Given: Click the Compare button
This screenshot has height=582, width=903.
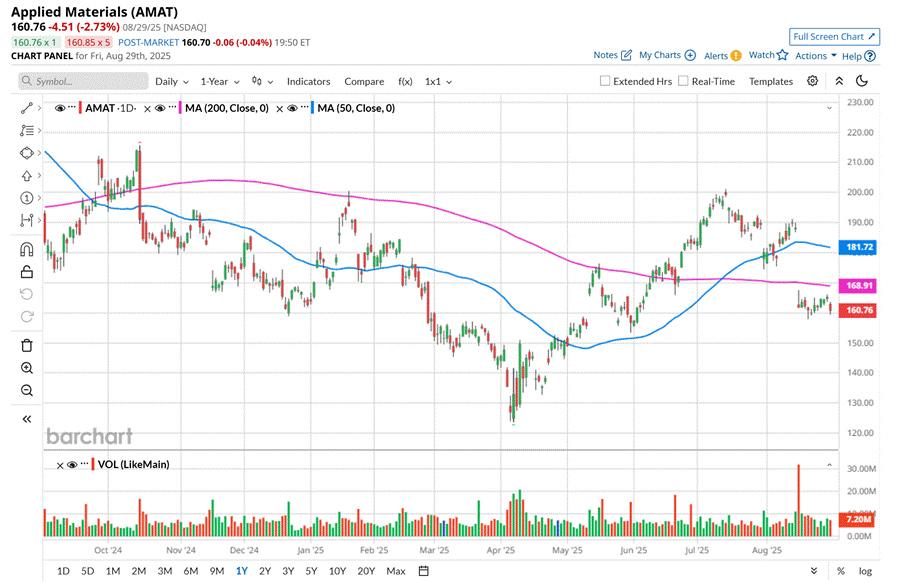Looking at the screenshot, I should coord(364,82).
